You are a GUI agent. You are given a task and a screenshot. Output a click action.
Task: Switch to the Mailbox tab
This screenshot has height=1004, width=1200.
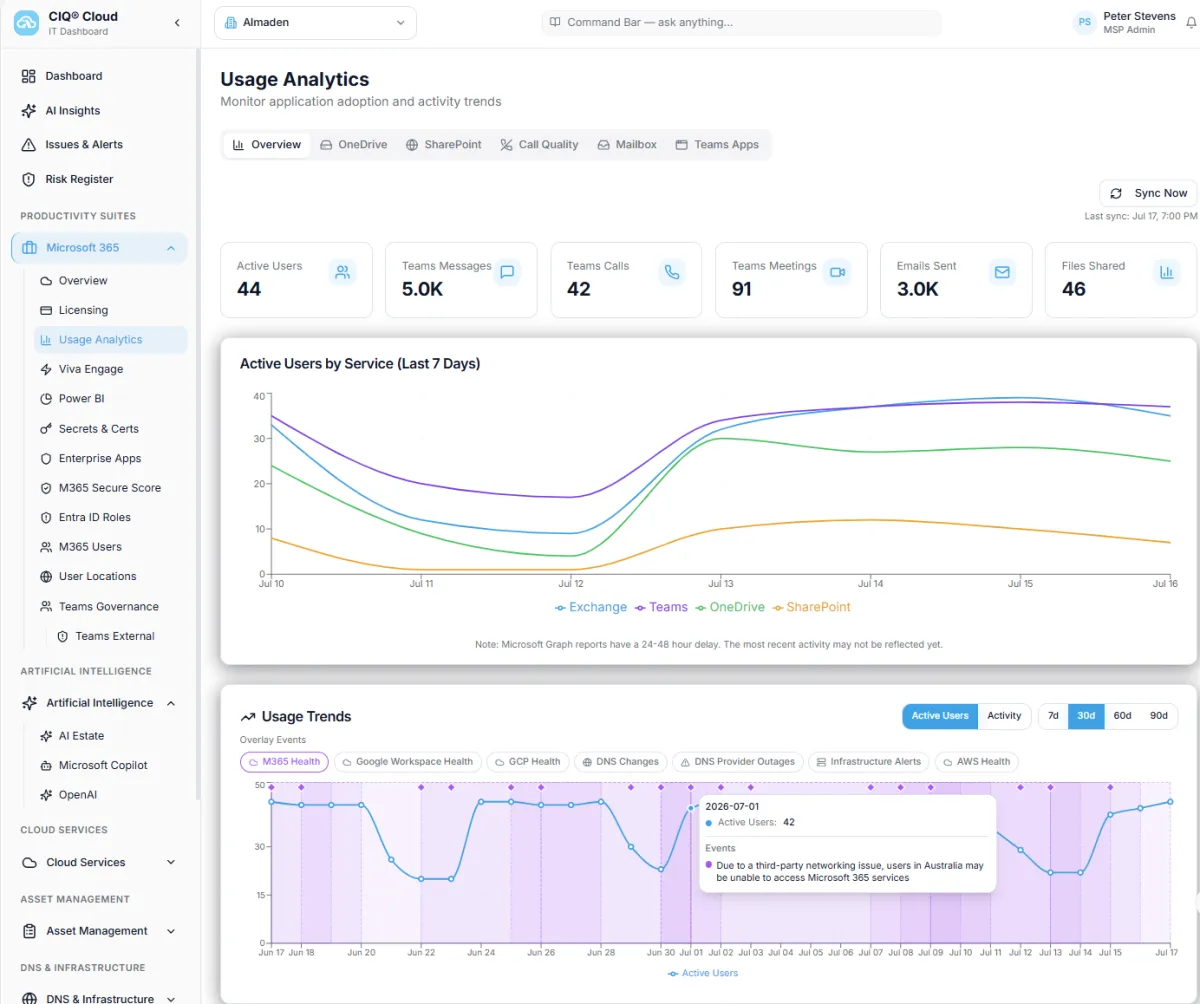tap(627, 145)
